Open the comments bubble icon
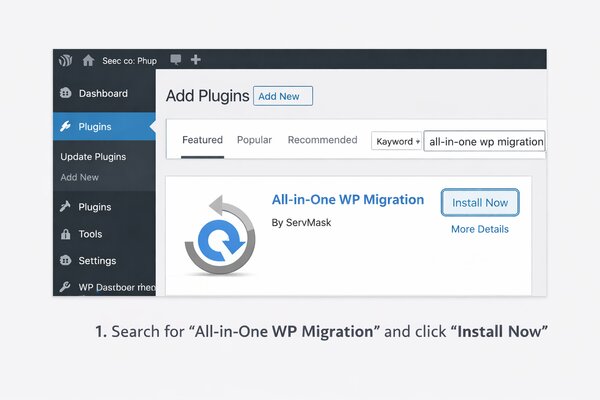Viewport: 600px width, 400px height. click(176, 59)
